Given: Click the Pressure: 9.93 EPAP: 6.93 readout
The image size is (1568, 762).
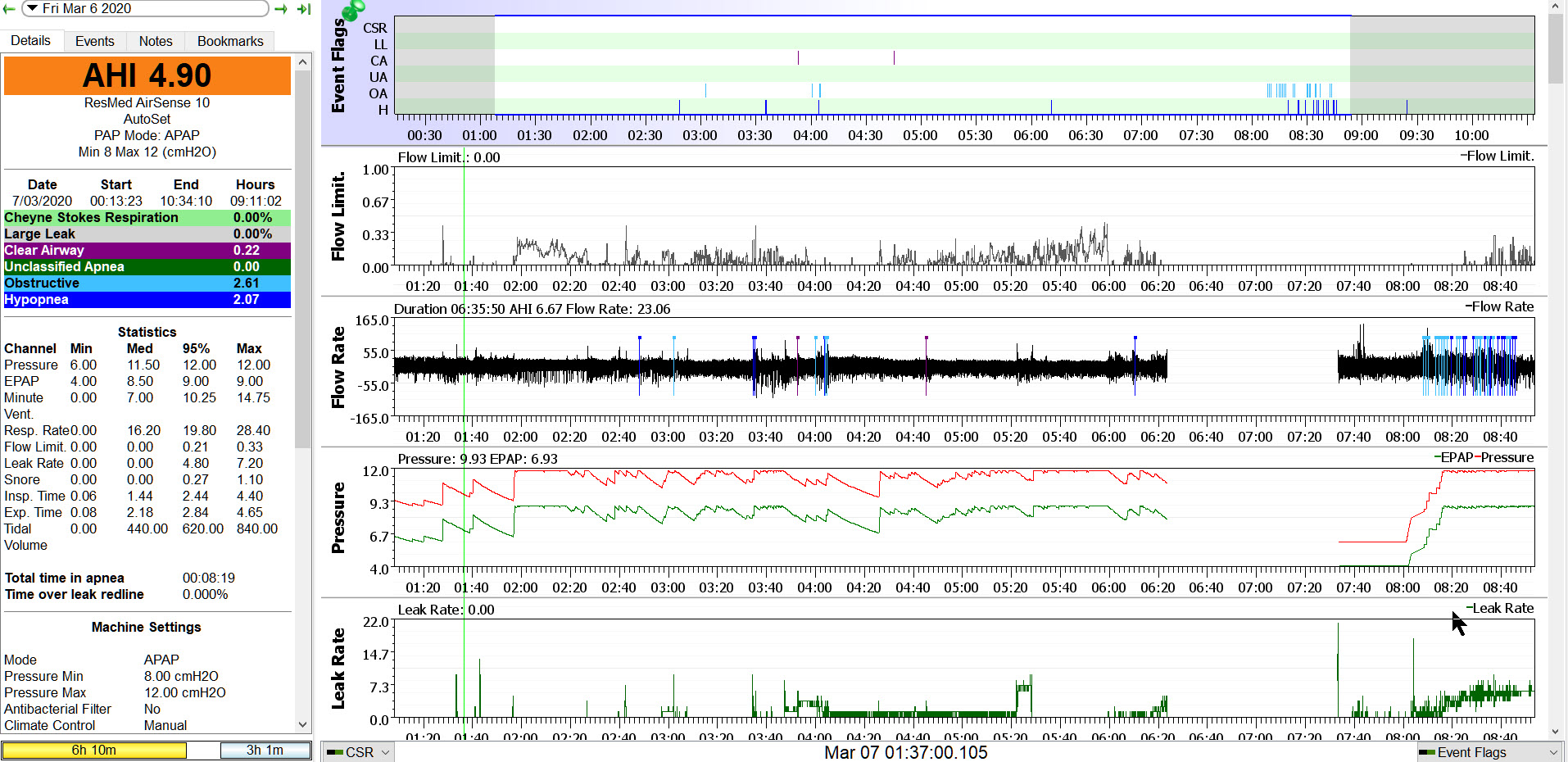Looking at the screenshot, I should coord(478,459).
